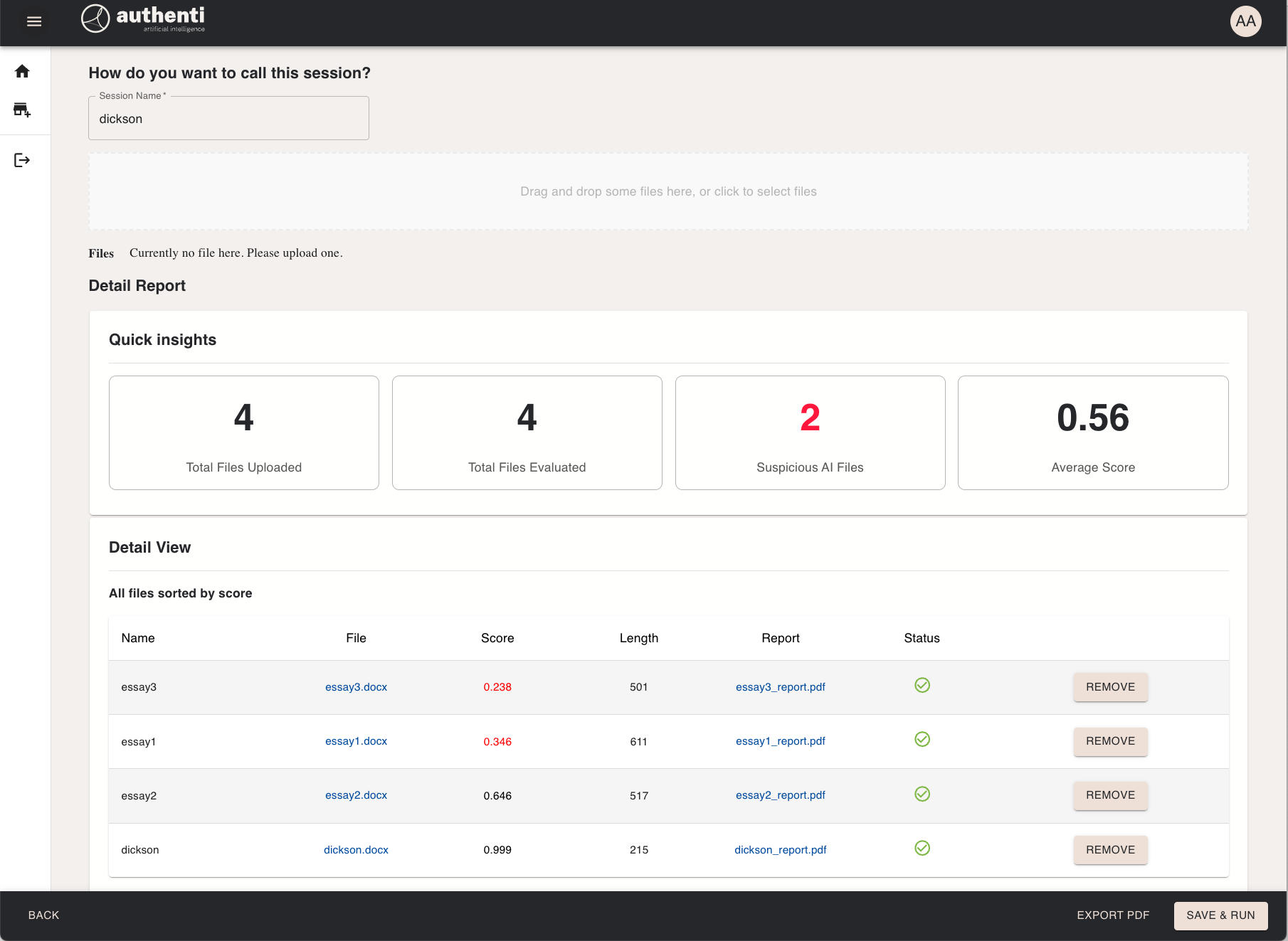Image resolution: width=1288 pixels, height=941 pixels.
Task: Click the new session sidebar icon
Action: [x=22, y=110]
